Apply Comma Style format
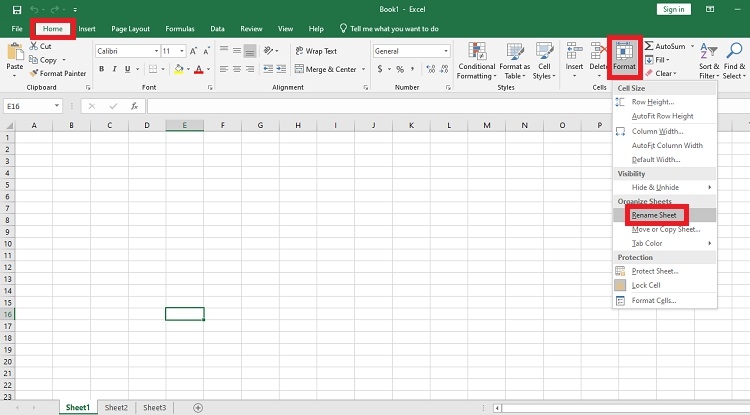The height and width of the screenshot is (415, 750). [412, 69]
